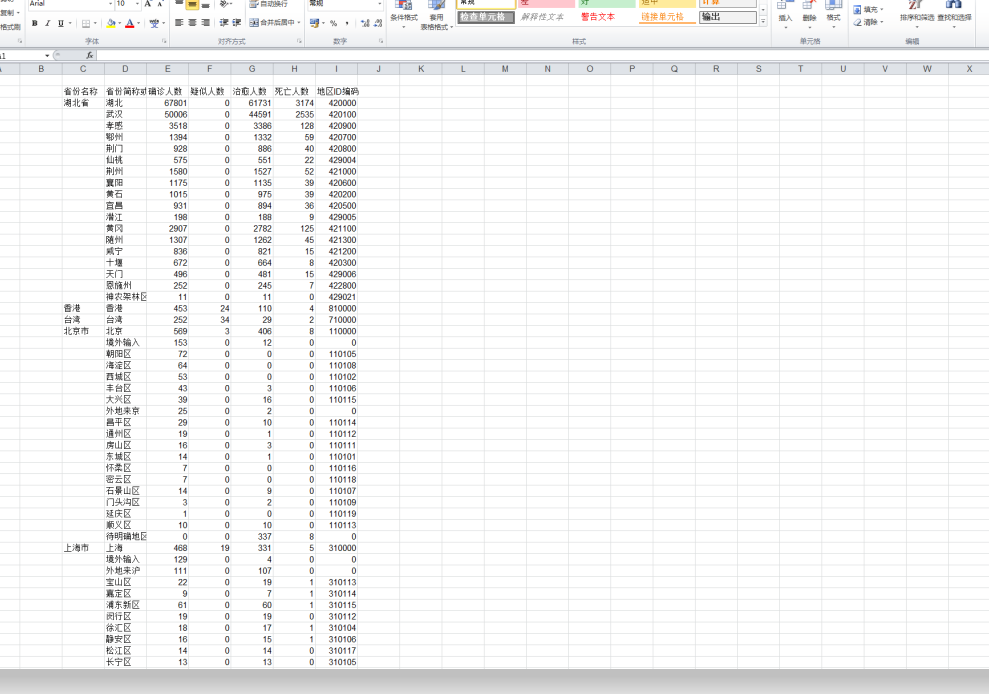Apply yellow fill color bucket
Viewport: 989px width, 694px height.
[x=111, y=23]
